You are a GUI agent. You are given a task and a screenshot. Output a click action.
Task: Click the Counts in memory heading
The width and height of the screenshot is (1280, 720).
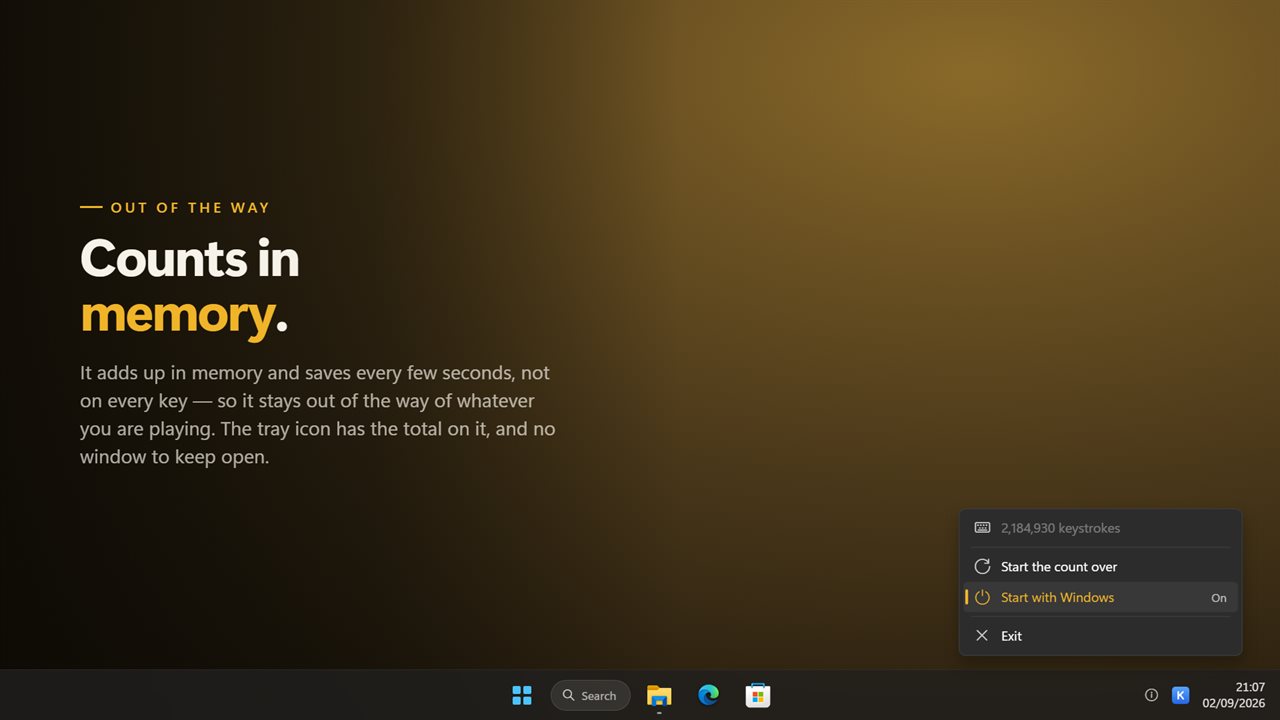pyautogui.click(x=190, y=286)
